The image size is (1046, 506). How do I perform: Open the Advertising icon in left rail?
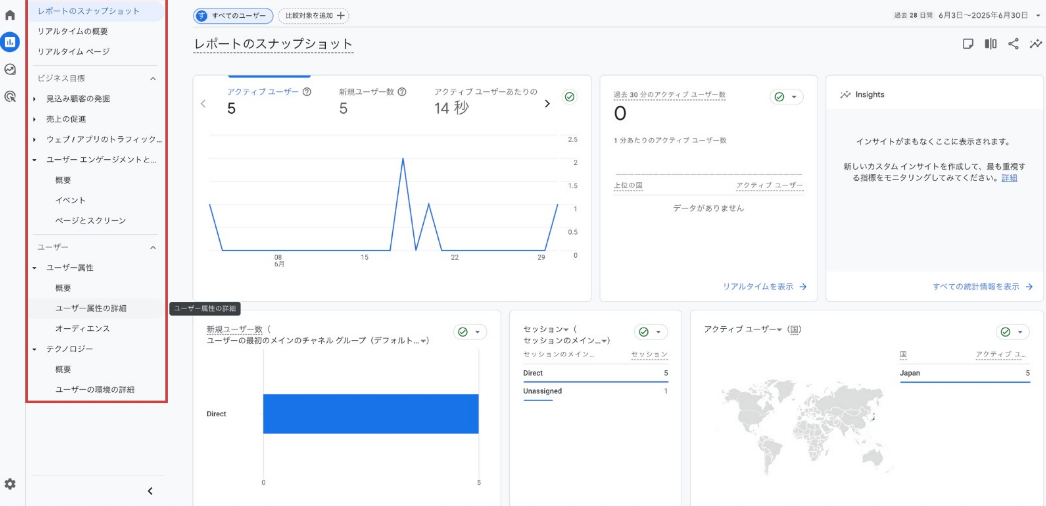click(x=10, y=96)
